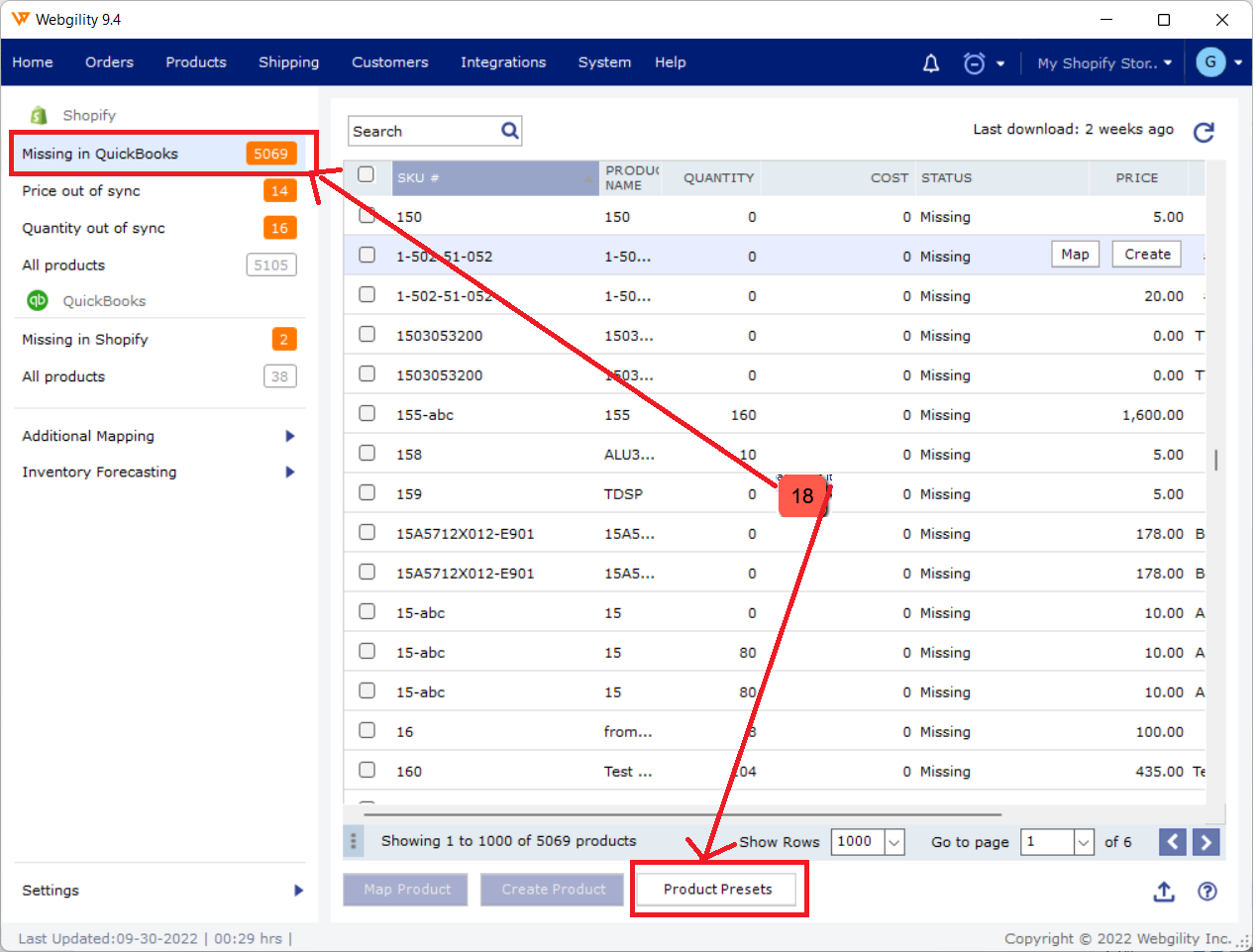Open the System menu

[604, 62]
